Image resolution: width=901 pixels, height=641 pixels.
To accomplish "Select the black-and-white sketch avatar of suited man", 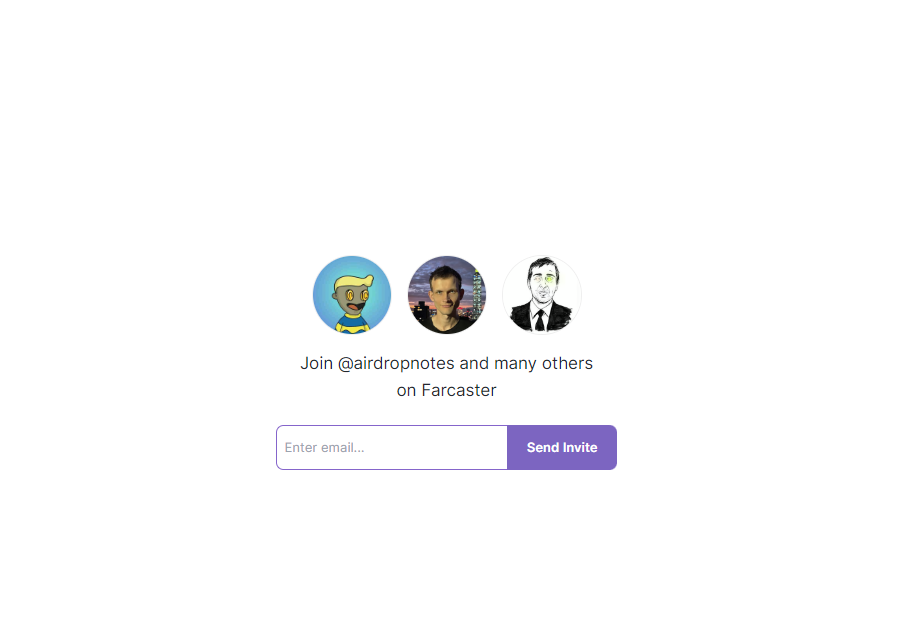I will [541, 295].
